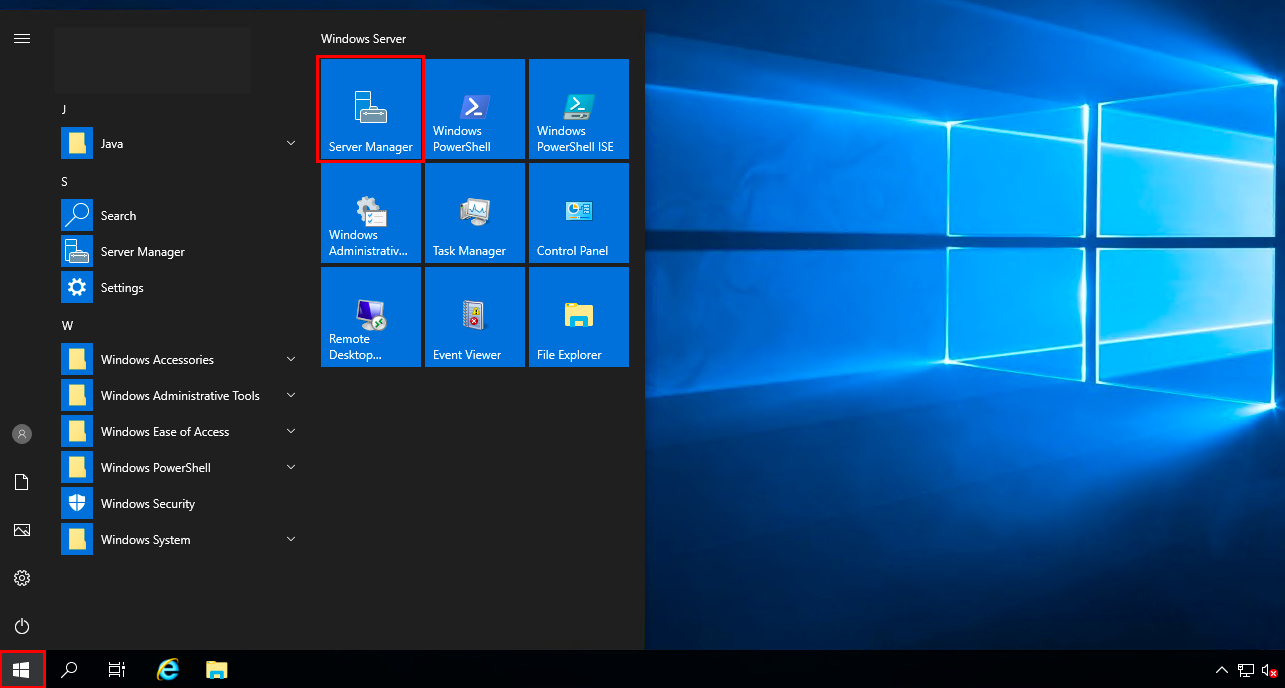Expand the Start menu hamburger button

(x=22, y=39)
